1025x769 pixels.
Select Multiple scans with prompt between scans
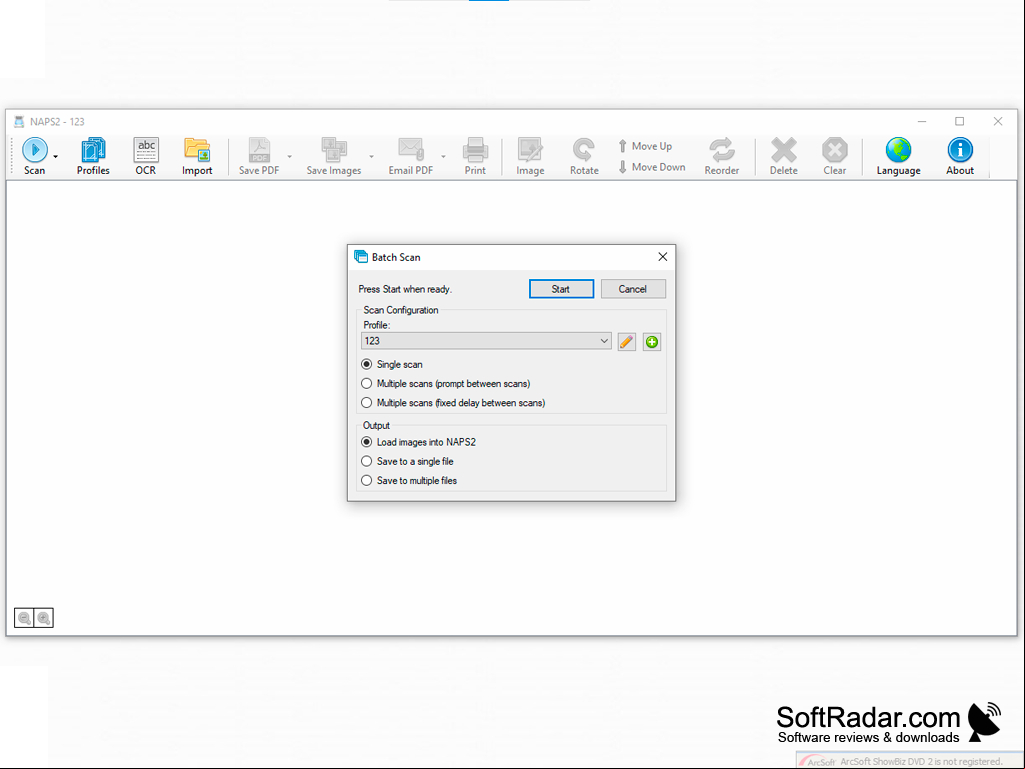(x=446, y=383)
